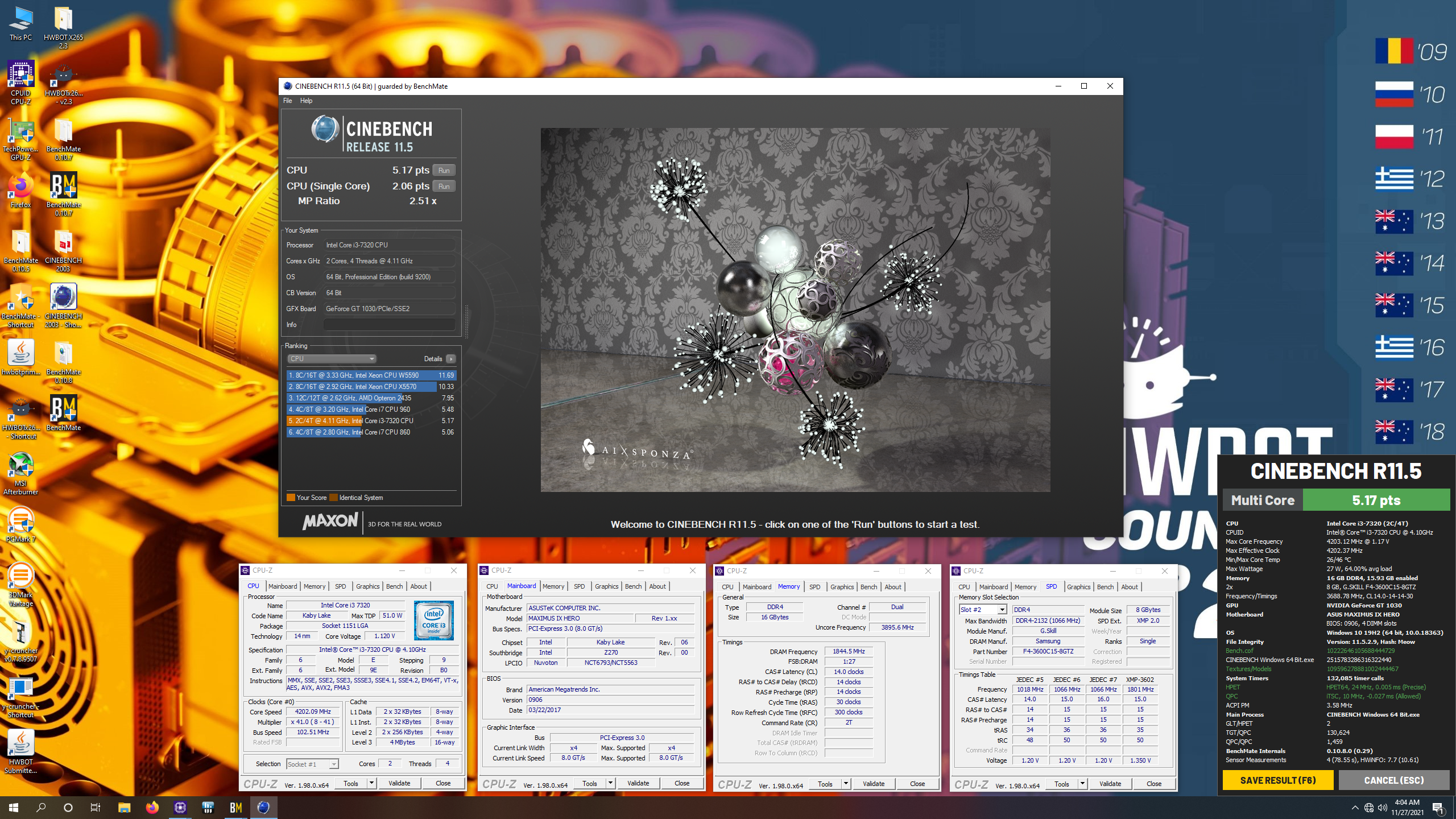Click Info input field in Cinebench
Viewport: 1456px width, 819px height.
pos(389,325)
